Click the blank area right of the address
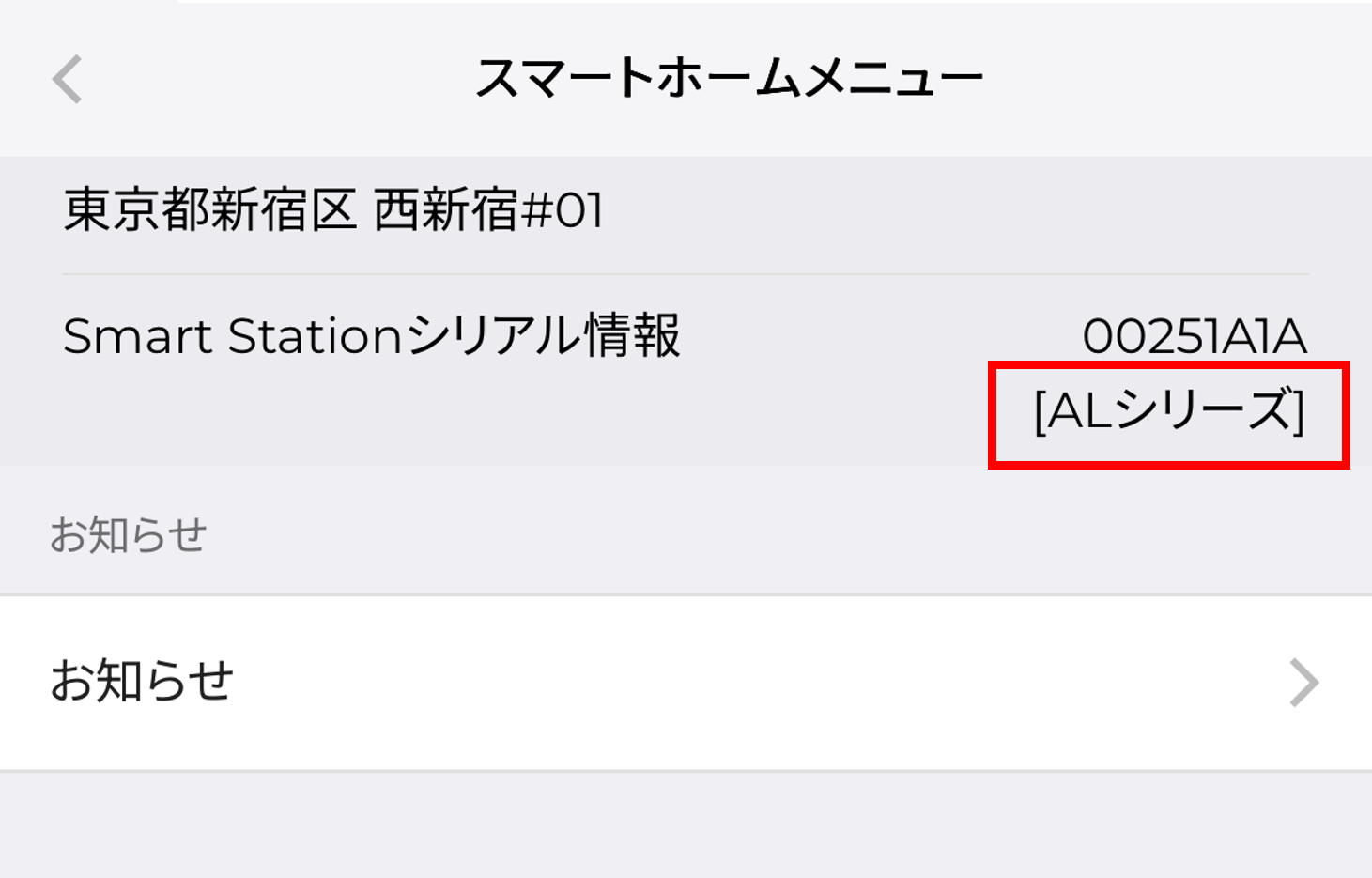Screen dimensions: 1372x878 click(x=939, y=209)
